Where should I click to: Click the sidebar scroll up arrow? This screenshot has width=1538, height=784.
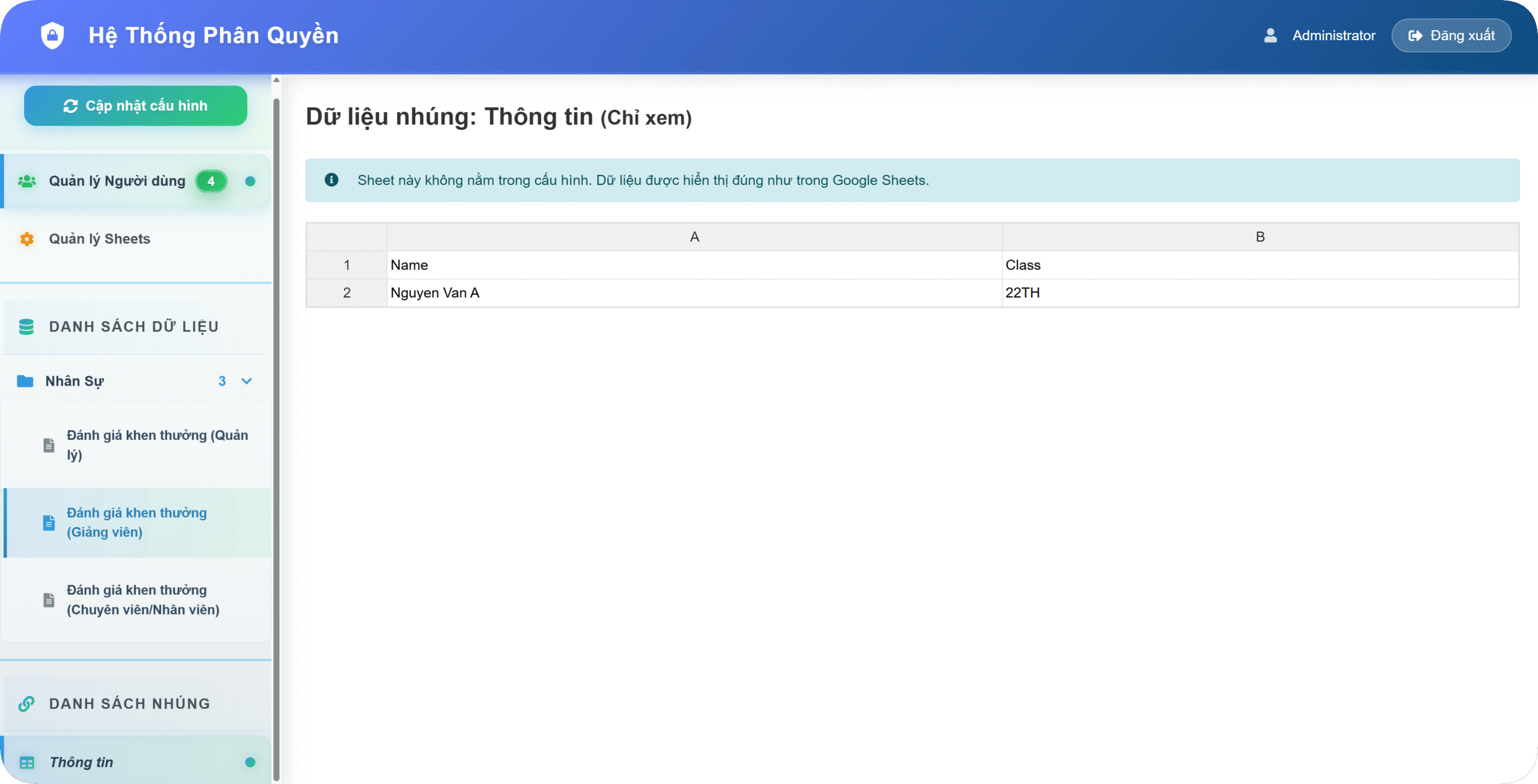pos(276,80)
